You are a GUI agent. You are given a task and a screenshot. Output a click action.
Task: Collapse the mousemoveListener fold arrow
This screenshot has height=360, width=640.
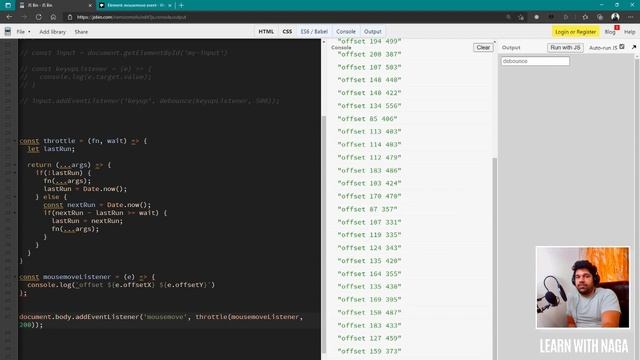[x=16, y=277]
